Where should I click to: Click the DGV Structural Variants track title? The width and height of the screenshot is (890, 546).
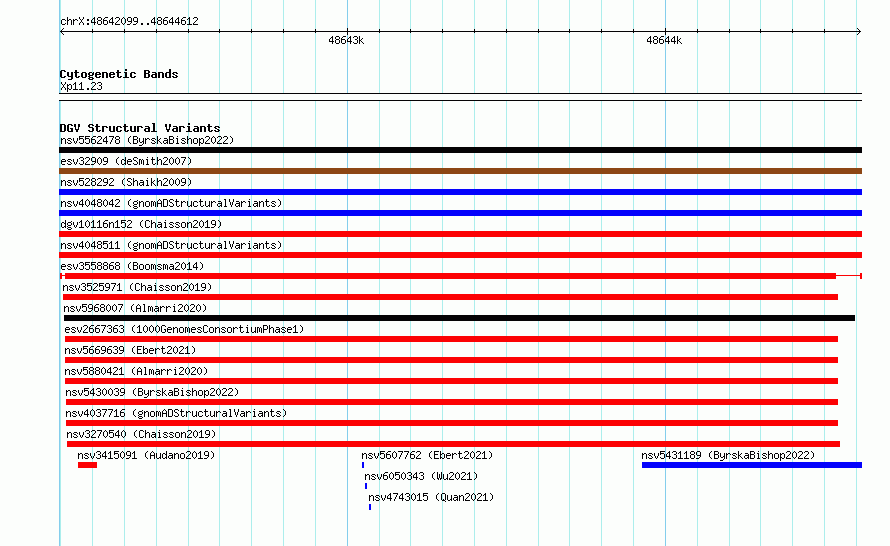140,128
